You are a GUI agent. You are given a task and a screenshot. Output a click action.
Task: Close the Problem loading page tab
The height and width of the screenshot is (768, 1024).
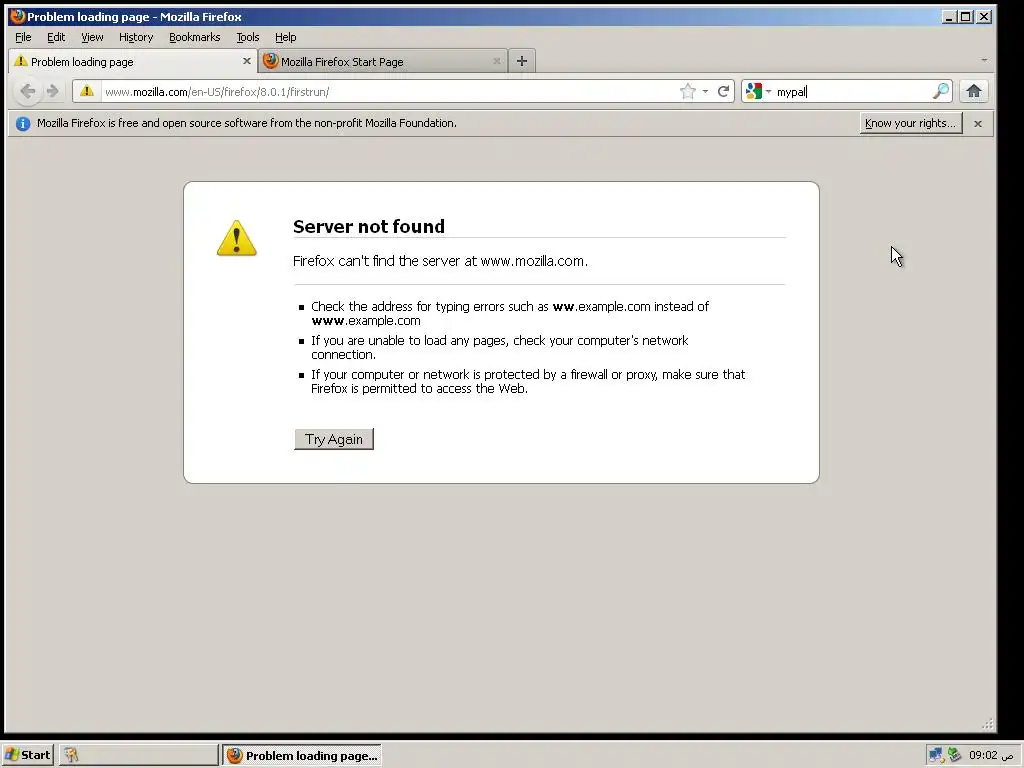tap(247, 61)
